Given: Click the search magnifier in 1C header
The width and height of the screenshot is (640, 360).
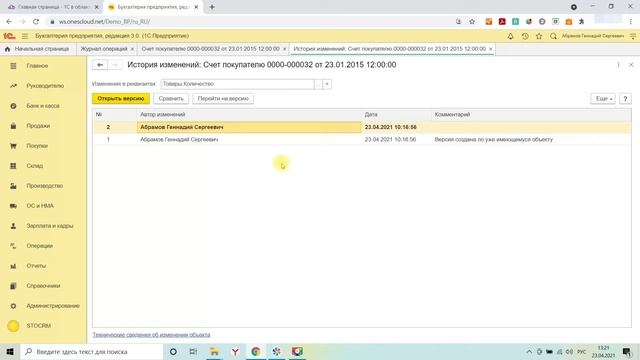Looking at the screenshot, I should pos(553,36).
